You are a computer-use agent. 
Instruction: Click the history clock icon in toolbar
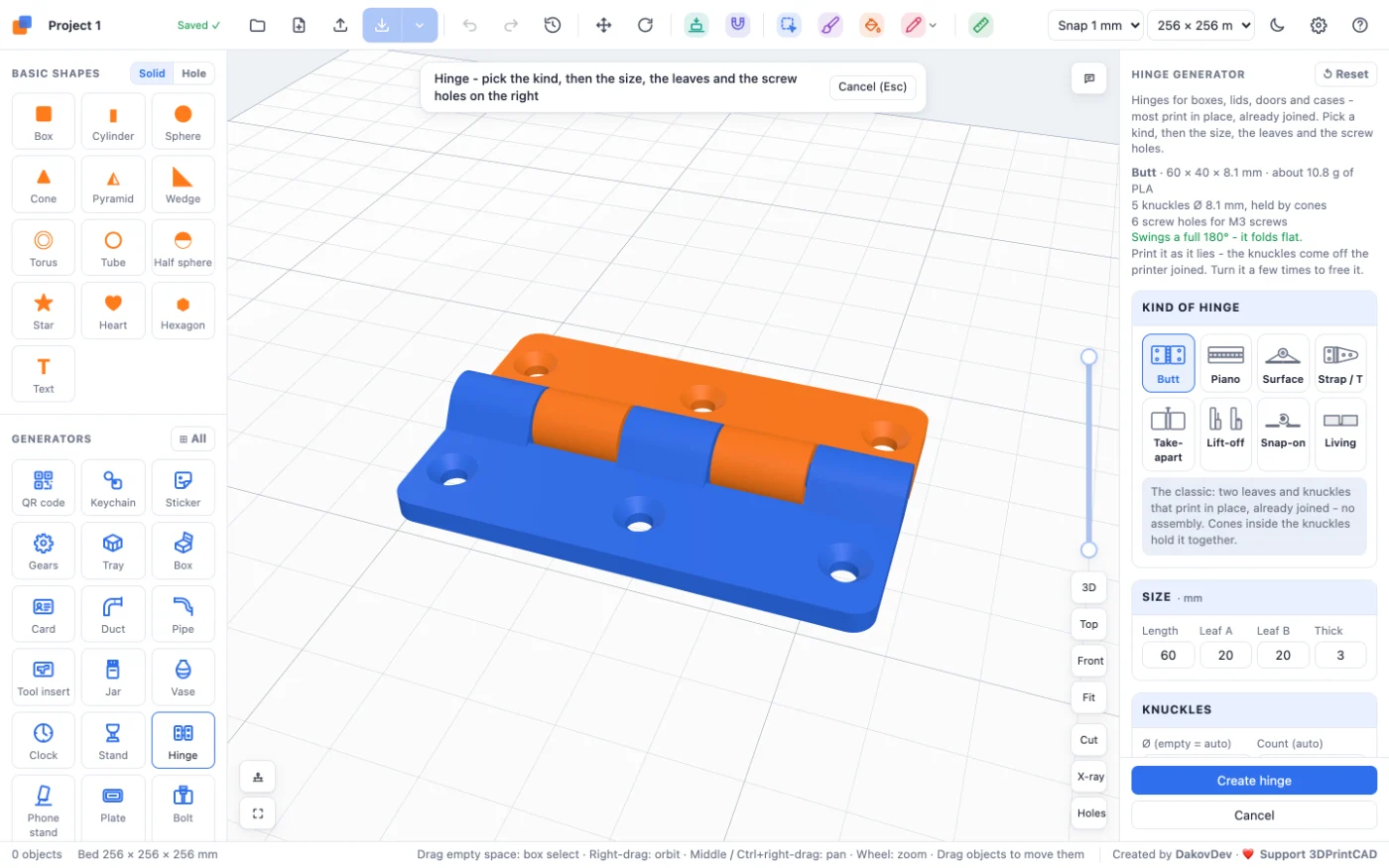[553, 26]
